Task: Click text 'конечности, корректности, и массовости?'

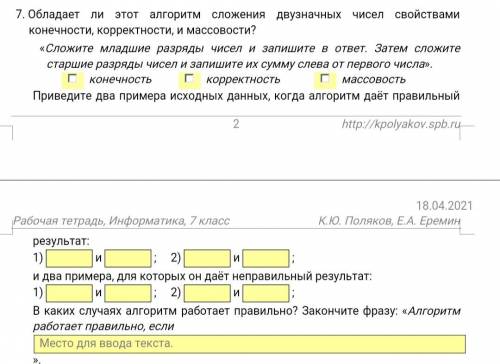Action: point(142,31)
